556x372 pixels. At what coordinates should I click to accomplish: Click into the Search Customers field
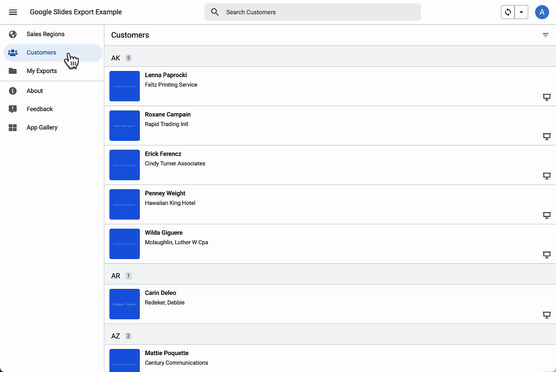coord(312,12)
